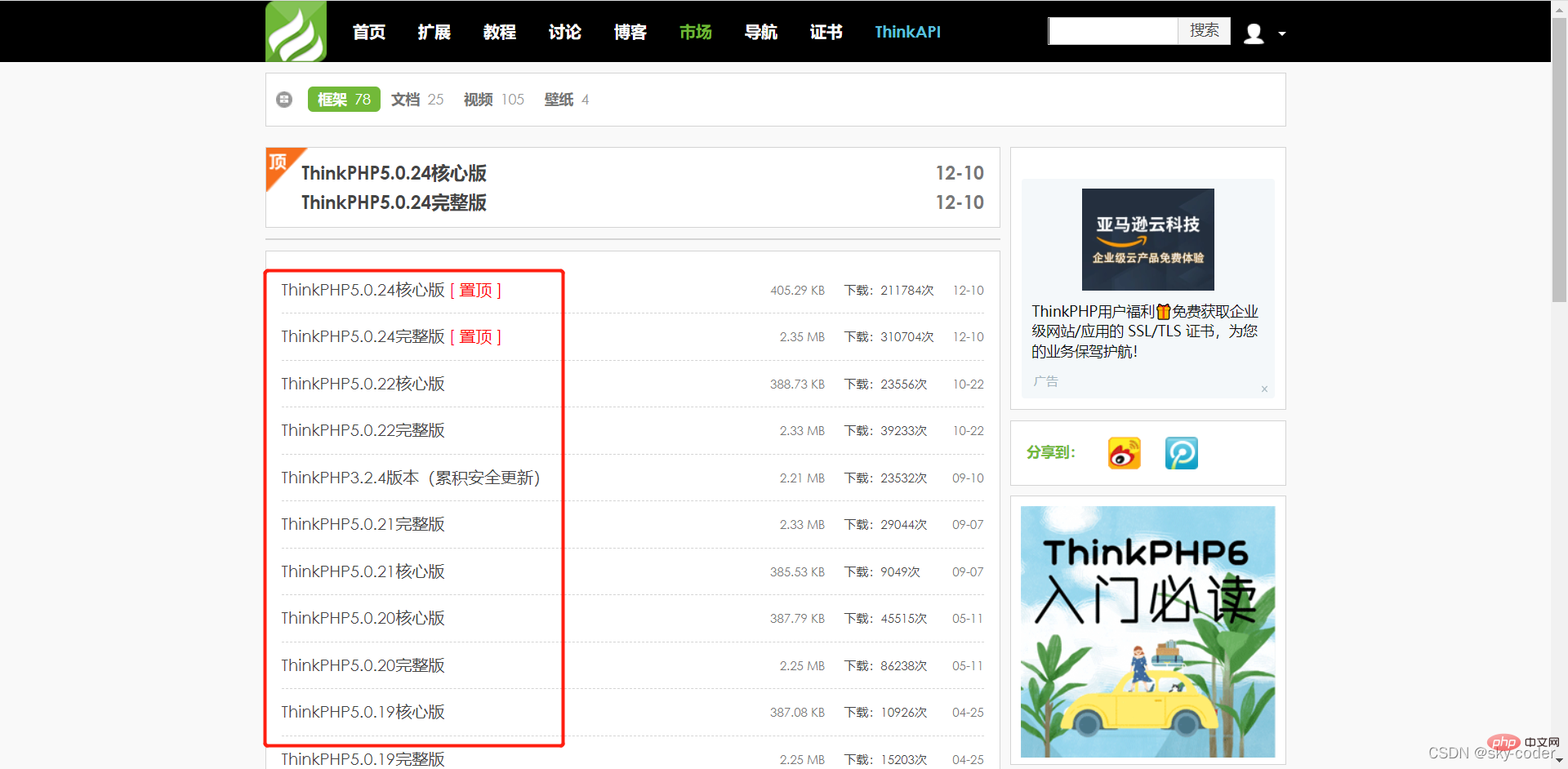Share to Tencent Weibo icon
Screen dimensions: 1568x769
point(1181,453)
